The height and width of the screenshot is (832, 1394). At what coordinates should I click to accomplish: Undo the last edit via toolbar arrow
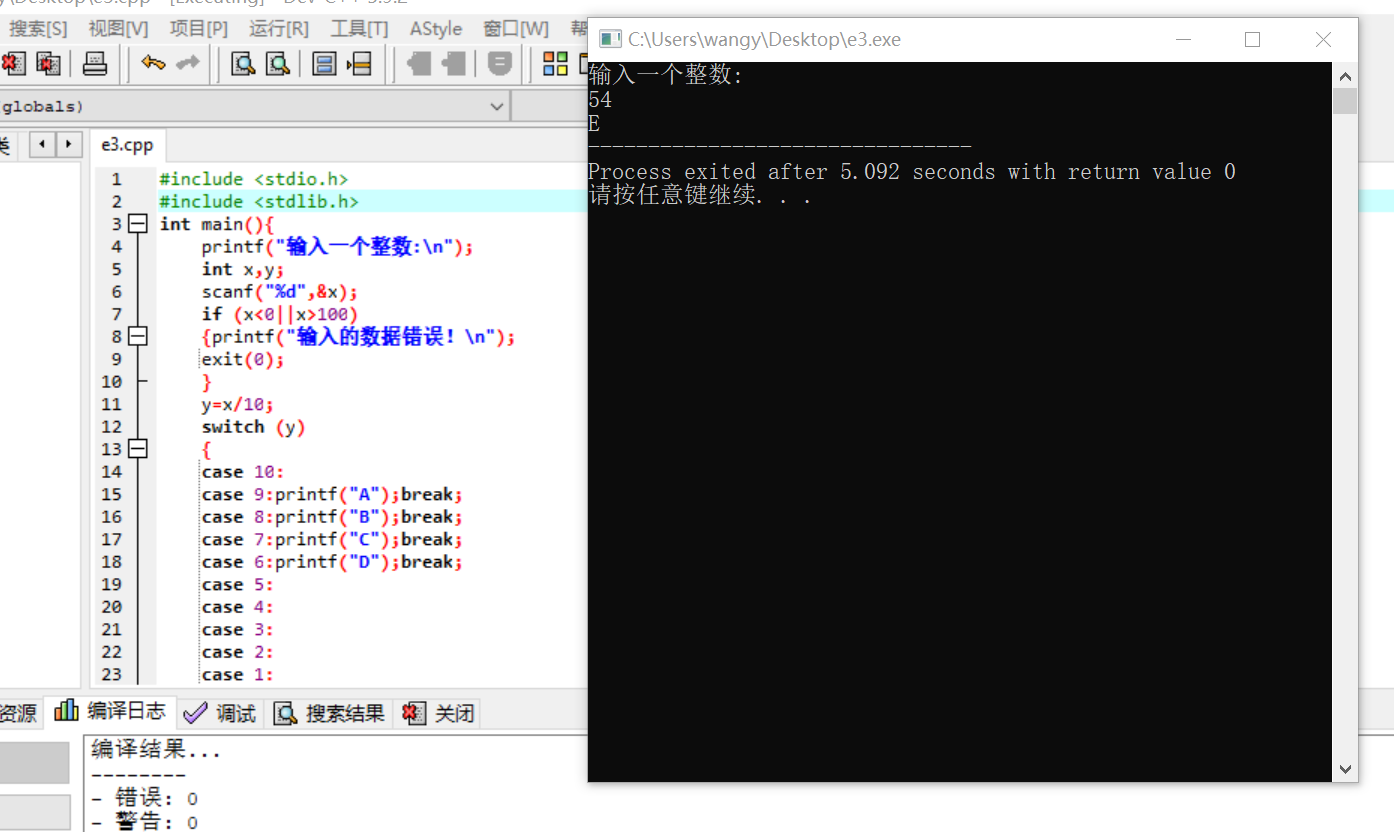[153, 64]
